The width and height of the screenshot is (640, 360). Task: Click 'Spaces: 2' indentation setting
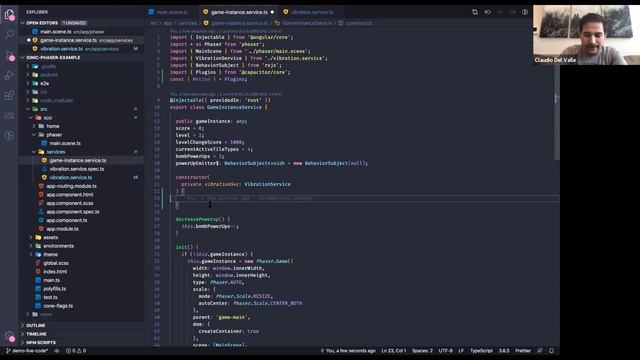(x=422, y=351)
